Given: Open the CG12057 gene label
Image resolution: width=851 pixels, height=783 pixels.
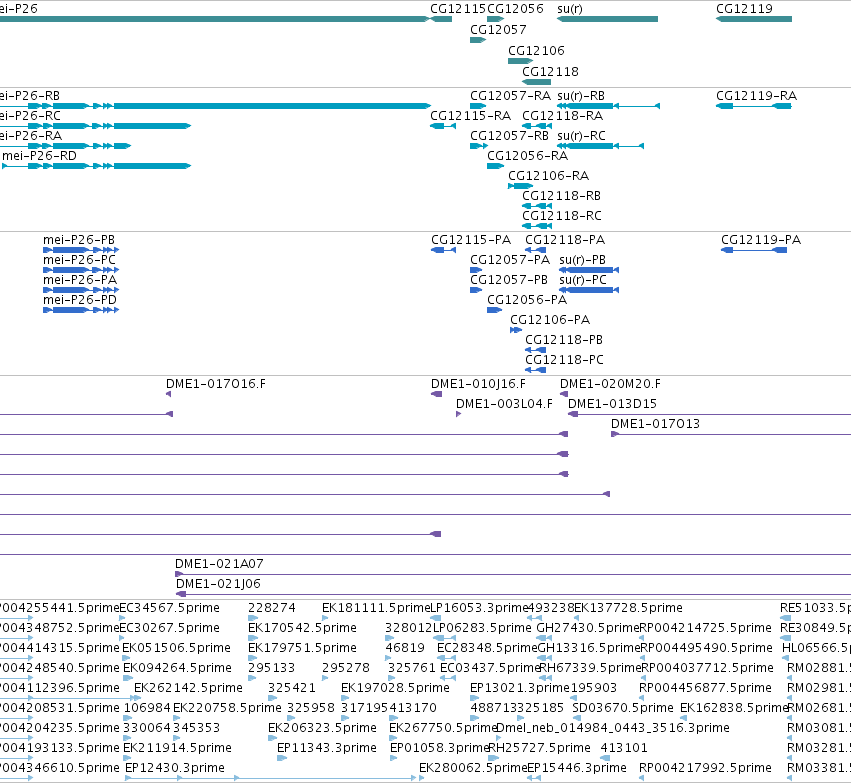Looking at the screenshot, I should [x=498, y=30].
